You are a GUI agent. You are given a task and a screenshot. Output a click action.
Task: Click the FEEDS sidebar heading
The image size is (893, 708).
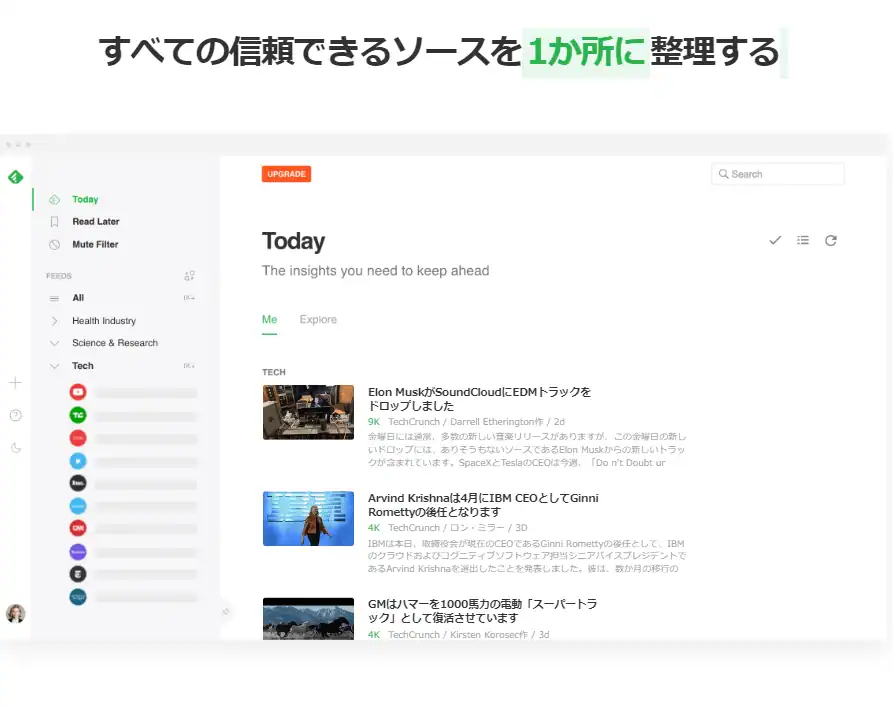click(59, 276)
